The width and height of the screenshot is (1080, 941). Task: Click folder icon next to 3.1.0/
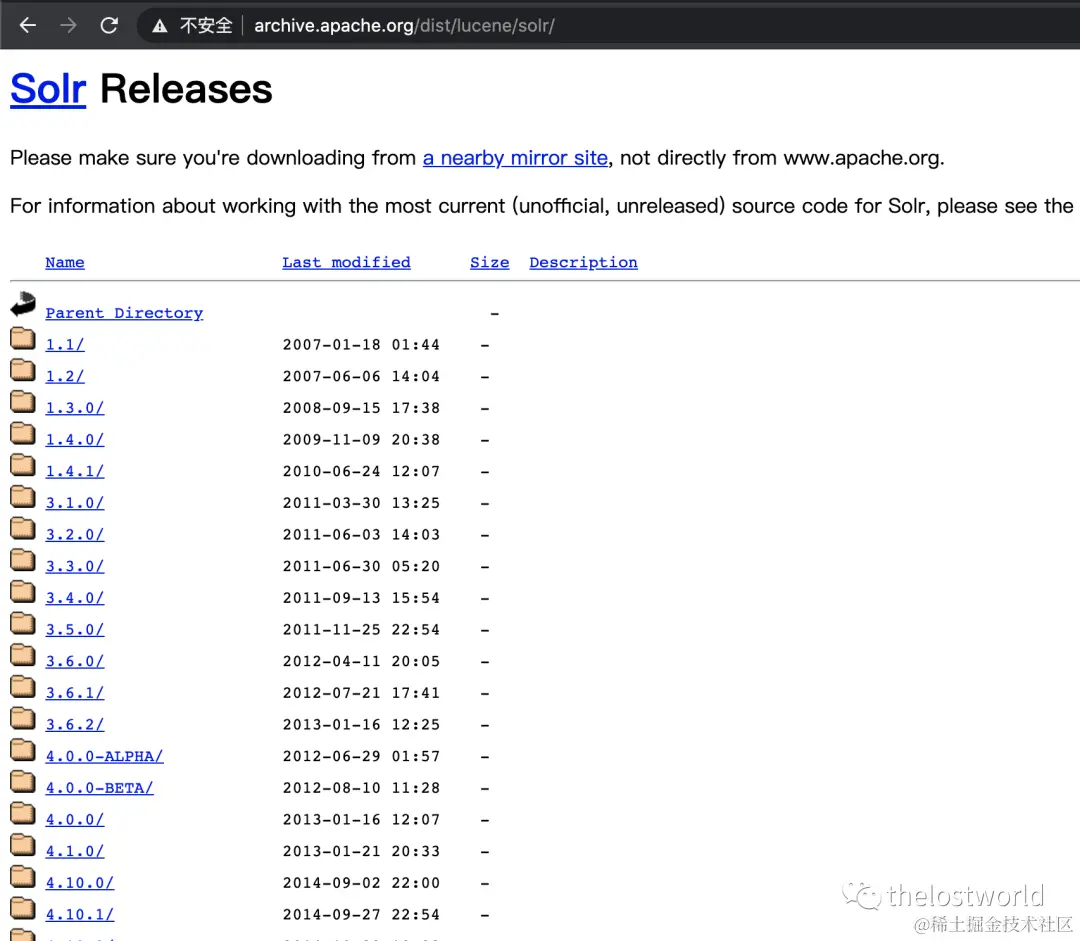coord(23,496)
